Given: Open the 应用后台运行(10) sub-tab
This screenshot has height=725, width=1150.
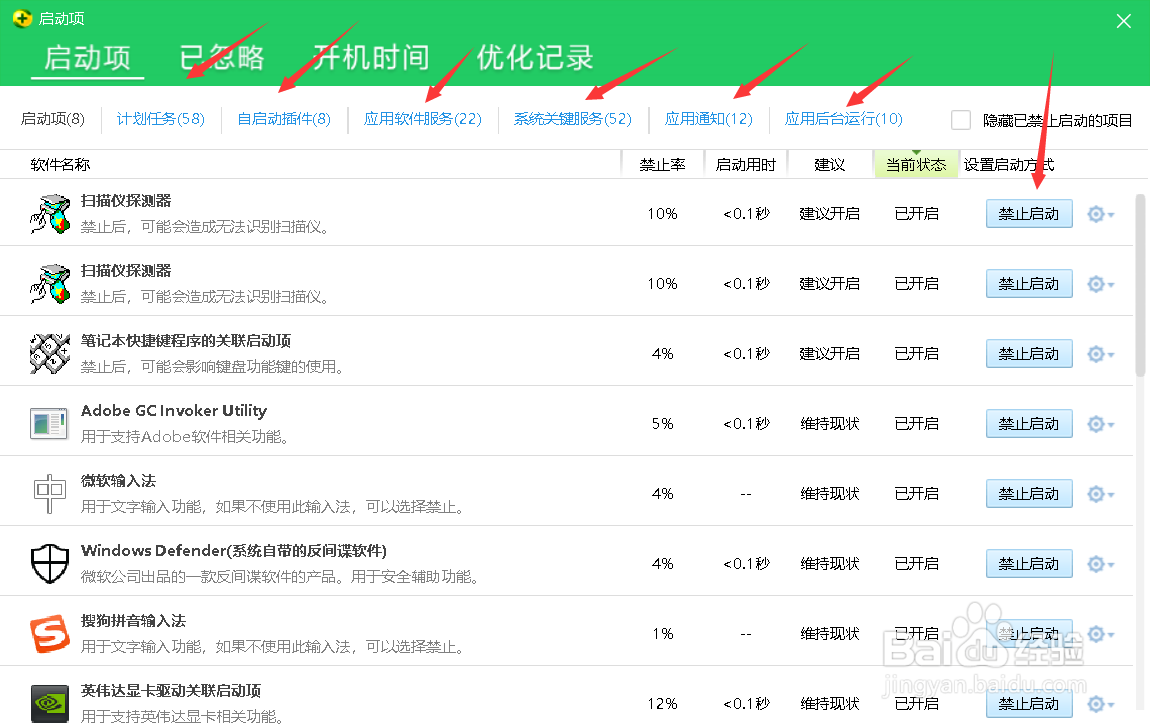Looking at the screenshot, I should (843, 119).
